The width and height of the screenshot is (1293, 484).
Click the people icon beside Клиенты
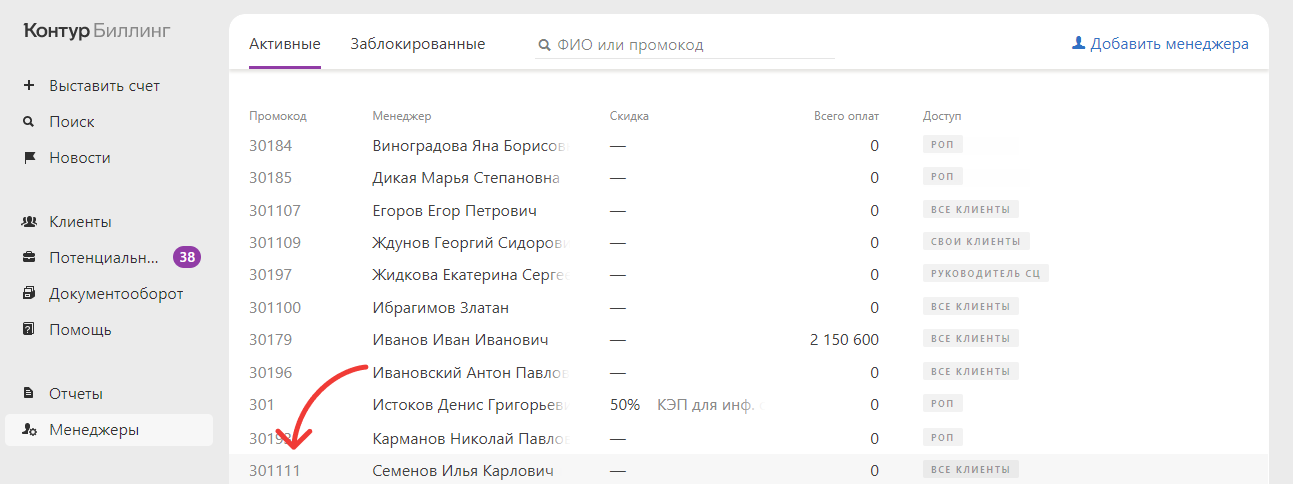(29, 222)
